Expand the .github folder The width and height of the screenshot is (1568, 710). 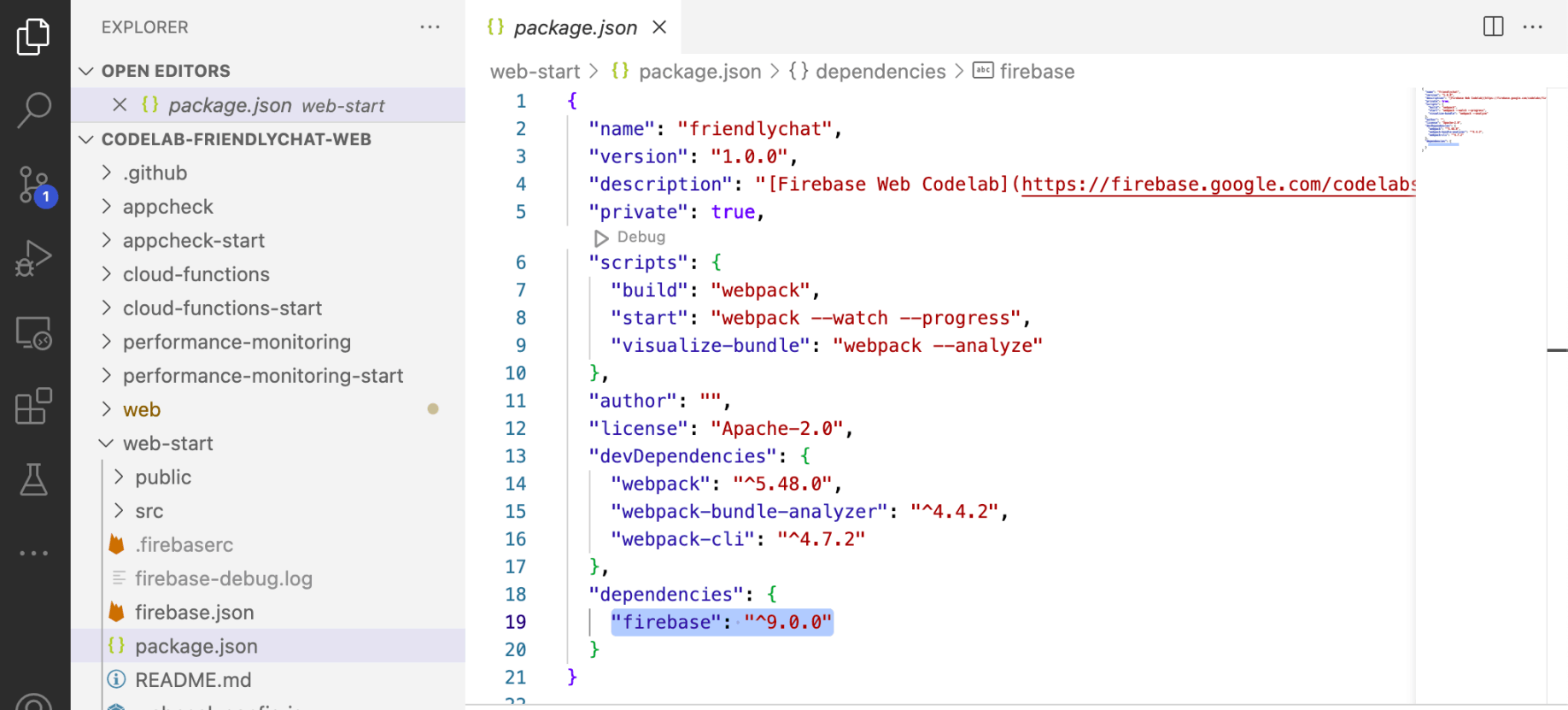point(106,172)
